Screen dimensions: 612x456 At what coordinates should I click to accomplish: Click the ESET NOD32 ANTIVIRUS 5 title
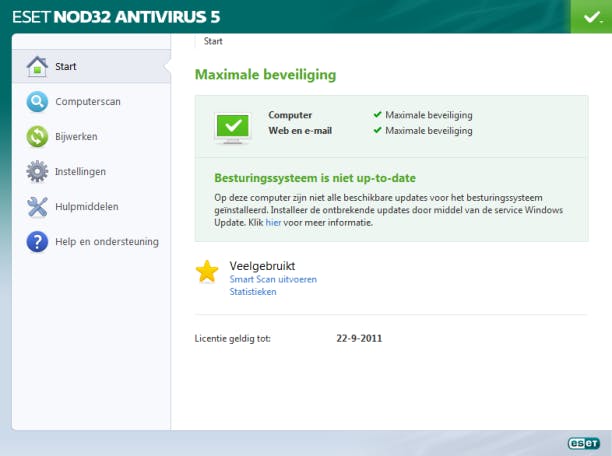pos(116,17)
